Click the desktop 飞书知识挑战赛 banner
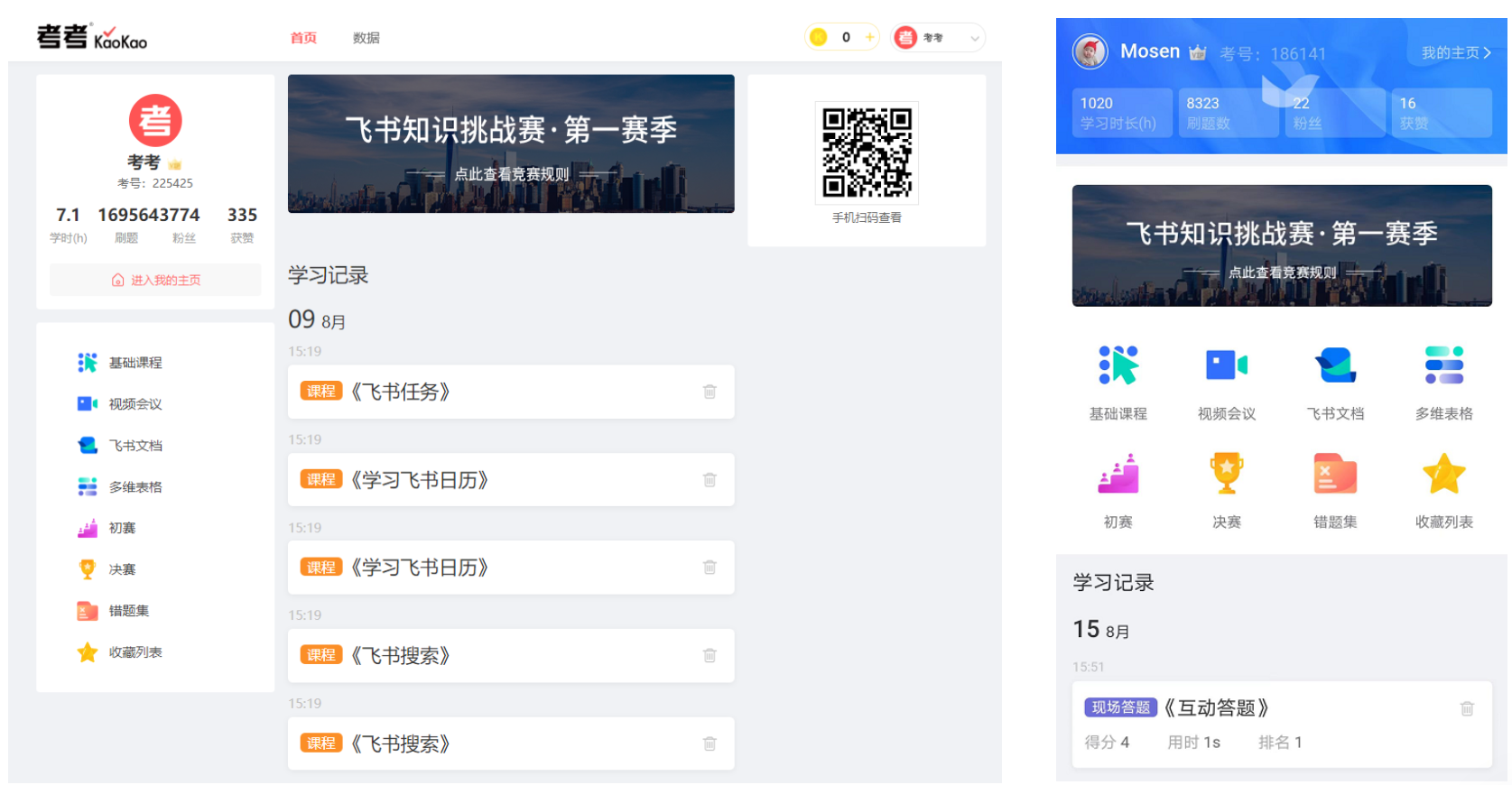The image size is (1512, 785). [511, 143]
